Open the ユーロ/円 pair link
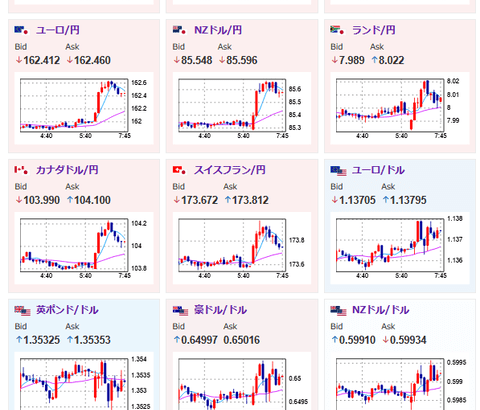This screenshot has height=410, width=480. (58, 30)
